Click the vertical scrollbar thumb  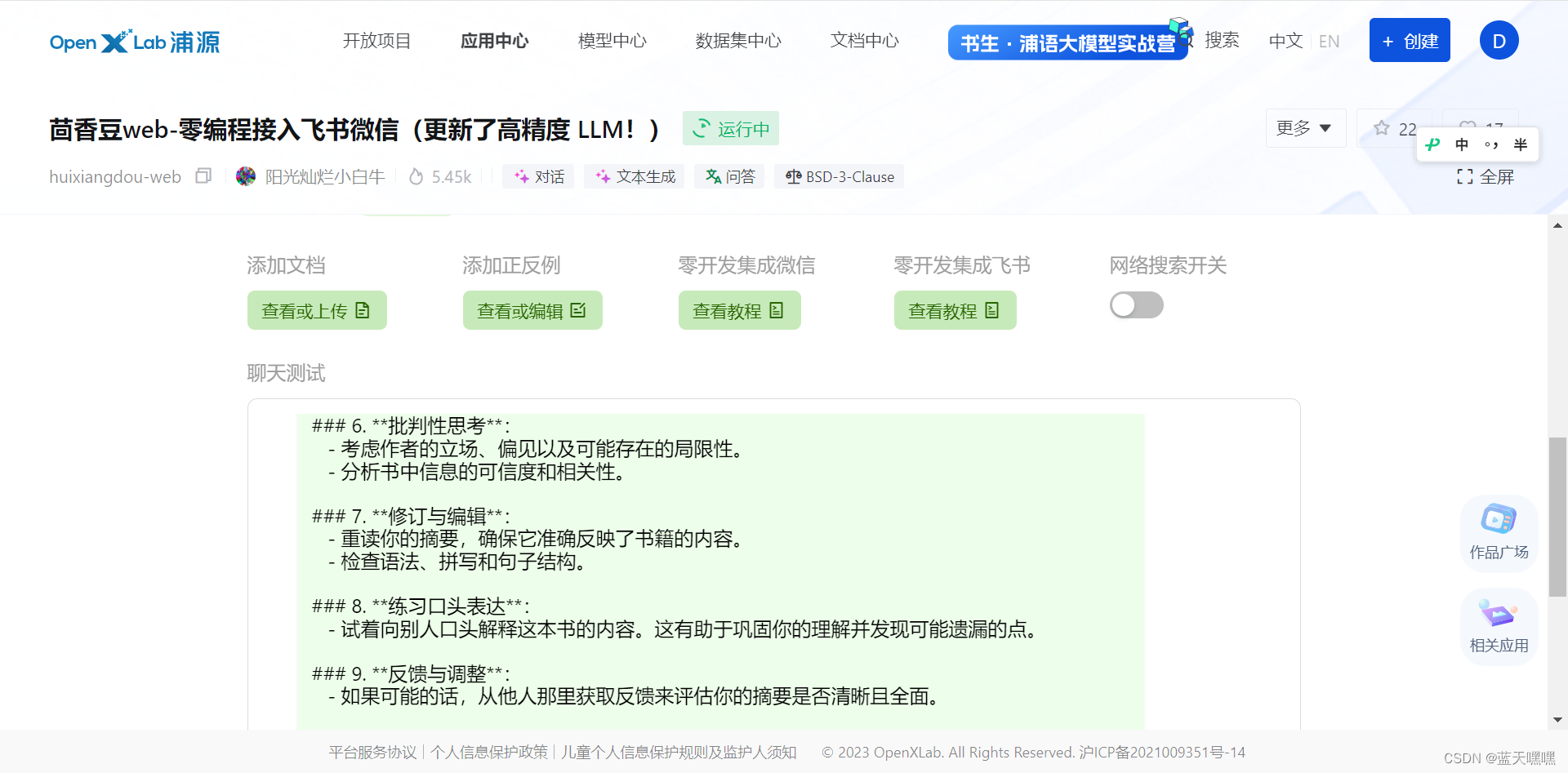(1557, 518)
